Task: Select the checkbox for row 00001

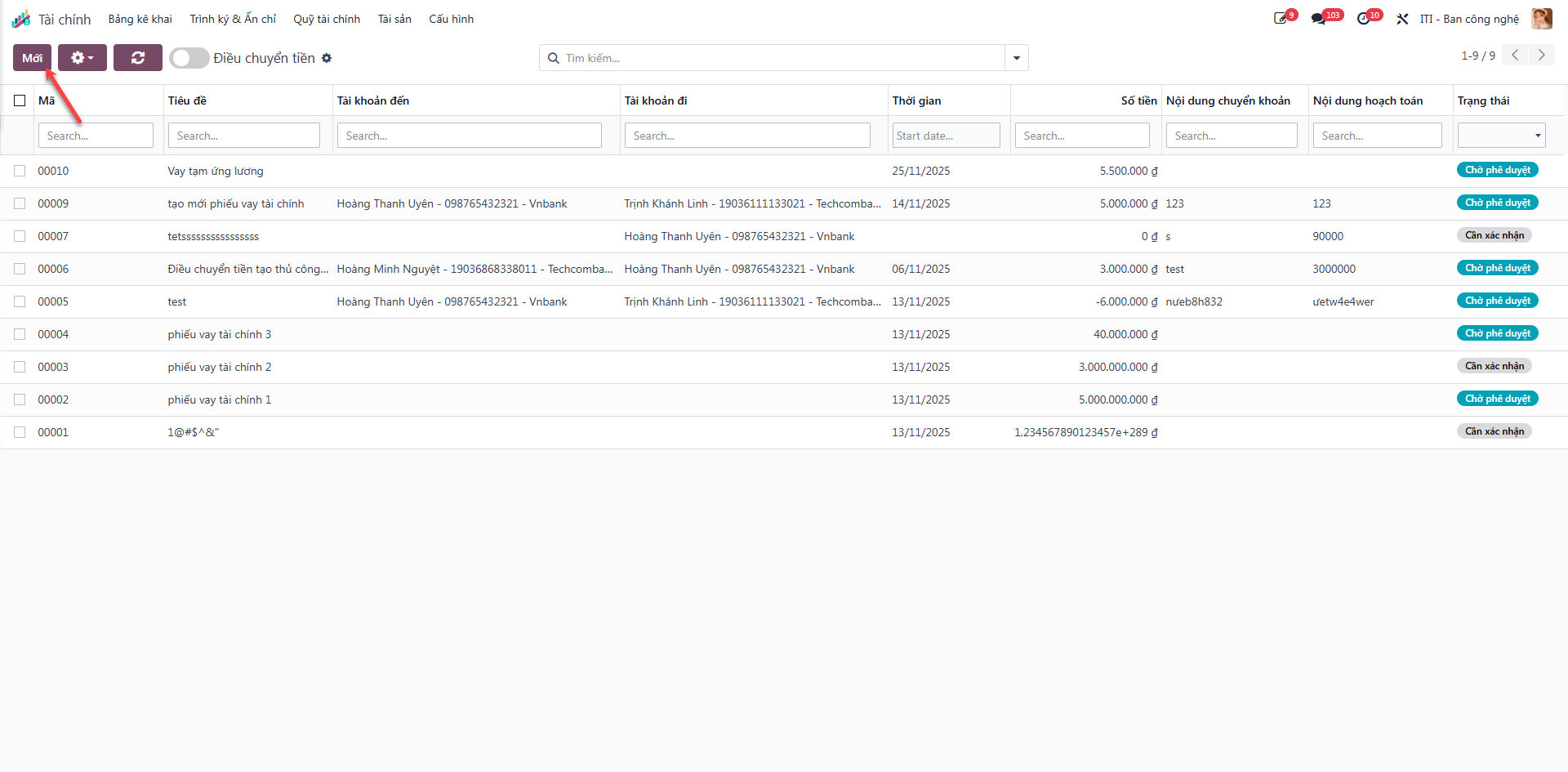Action: point(20,432)
